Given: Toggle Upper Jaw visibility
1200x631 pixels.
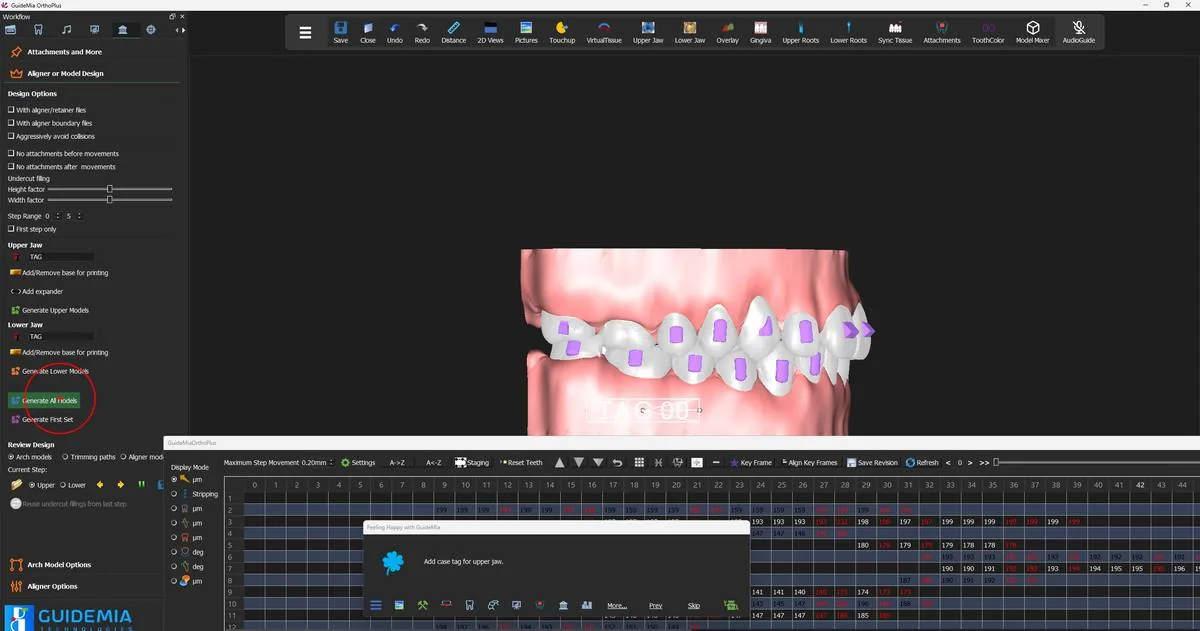Looking at the screenshot, I should coord(648,32).
